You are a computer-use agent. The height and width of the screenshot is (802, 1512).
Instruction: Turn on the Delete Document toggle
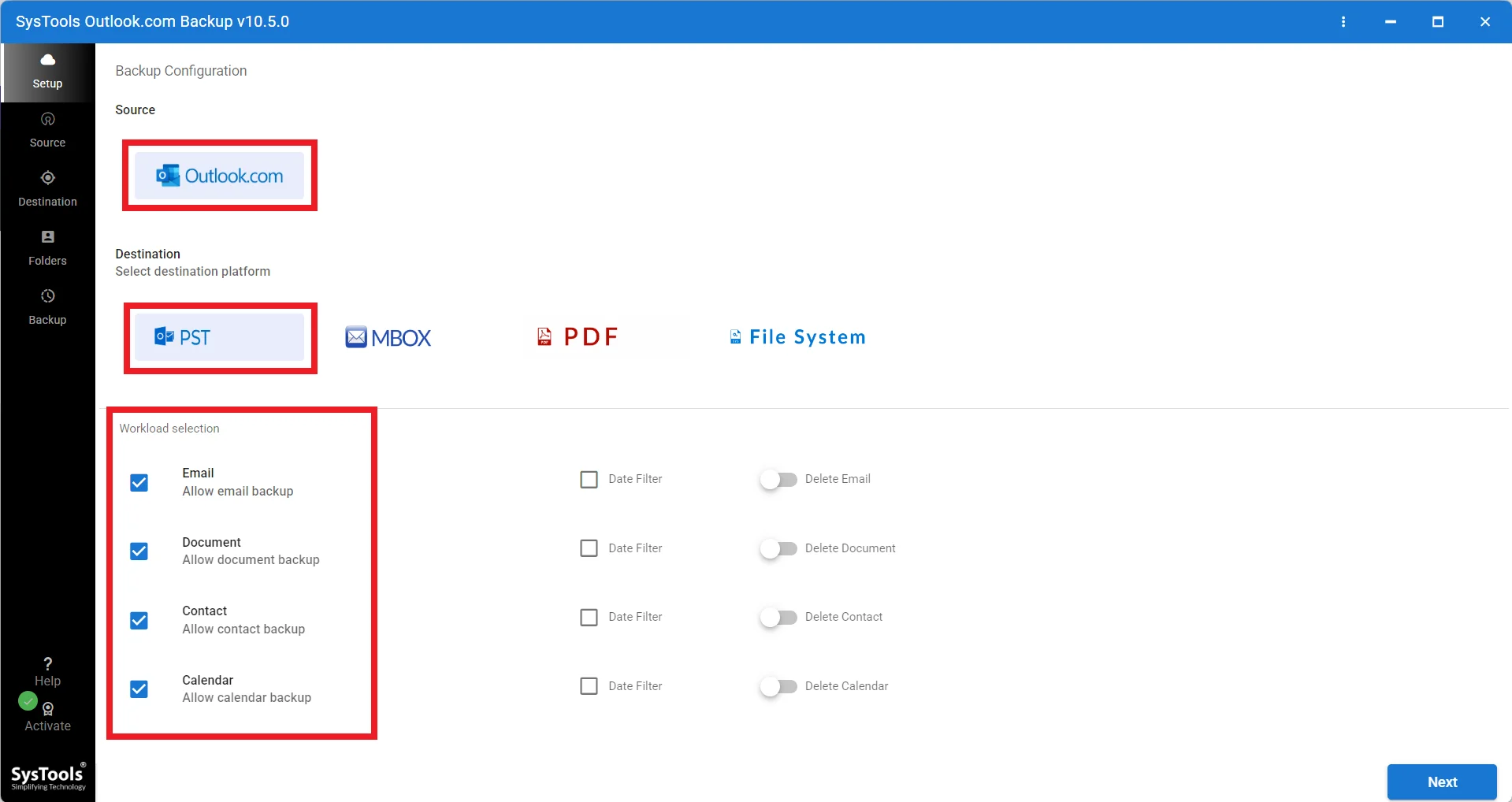[778, 548]
